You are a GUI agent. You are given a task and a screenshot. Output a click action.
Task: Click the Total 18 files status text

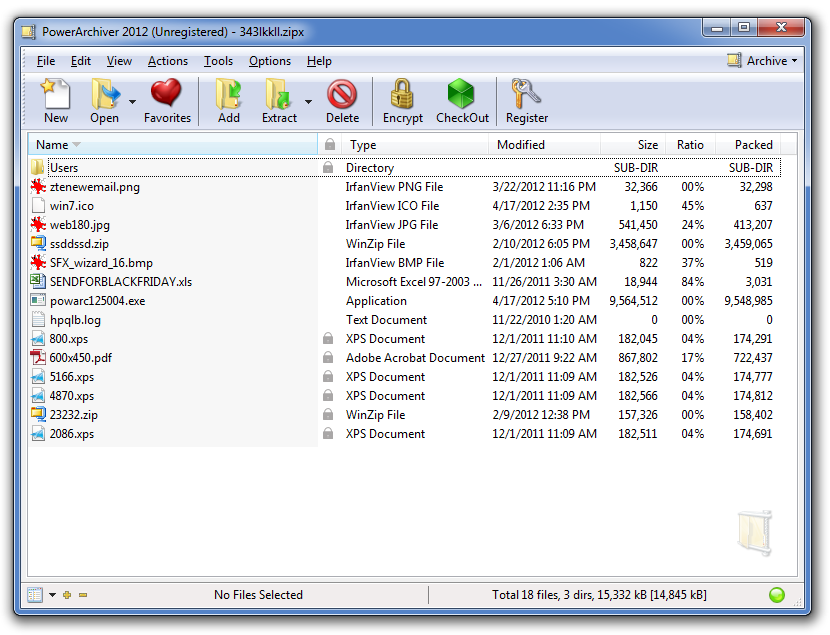[x=599, y=595]
